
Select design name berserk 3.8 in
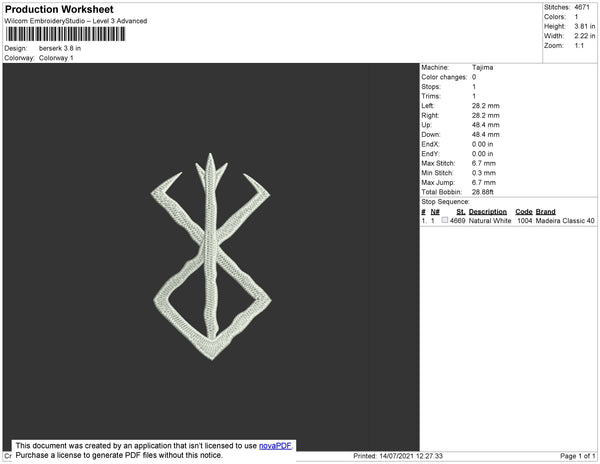pyautogui.click(x=60, y=48)
